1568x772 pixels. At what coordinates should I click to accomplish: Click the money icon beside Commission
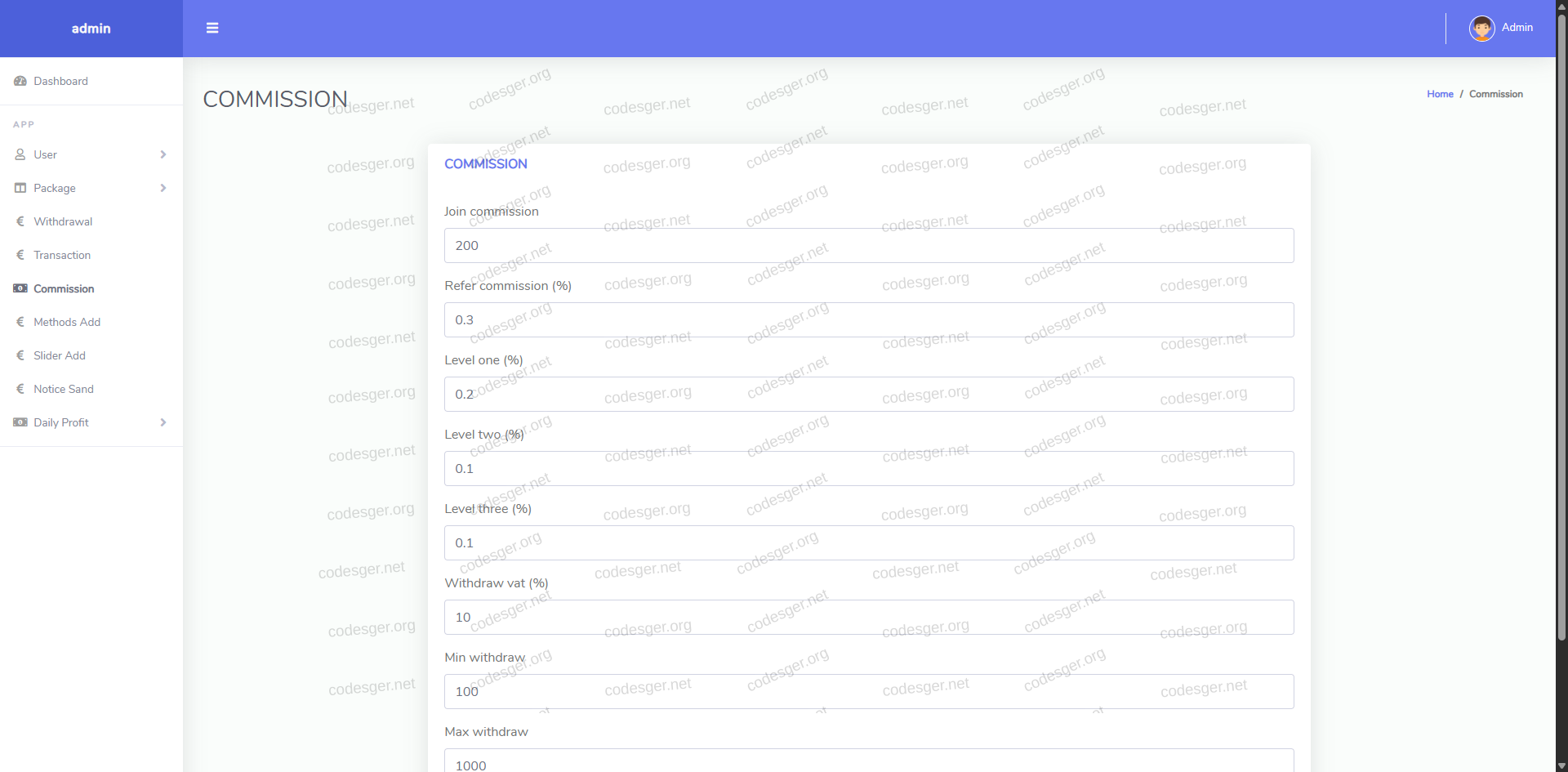click(x=20, y=288)
